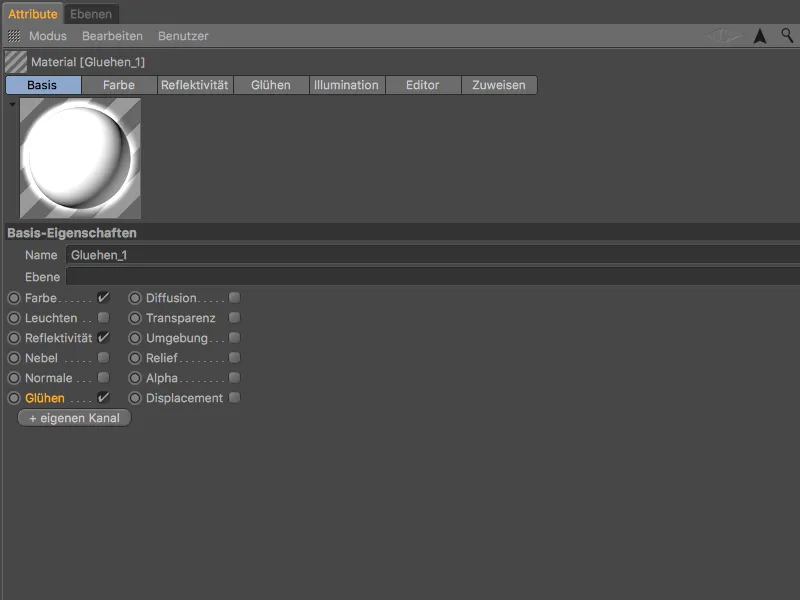The image size is (800, 600).
Task: Click the material sphere preview thumbnail
Action: (x=80, y=159)
